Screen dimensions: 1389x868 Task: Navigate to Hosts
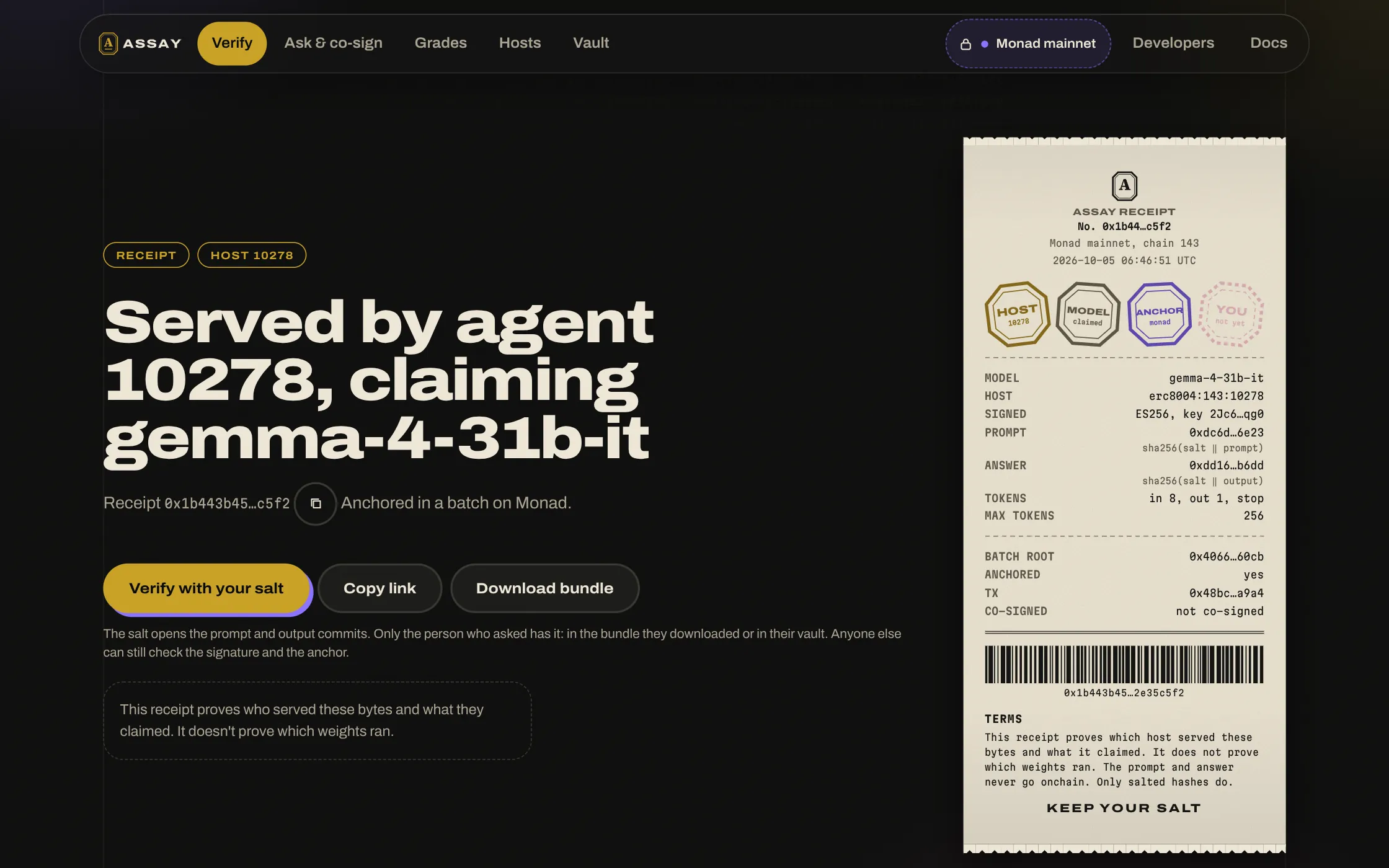coord(520,43)
